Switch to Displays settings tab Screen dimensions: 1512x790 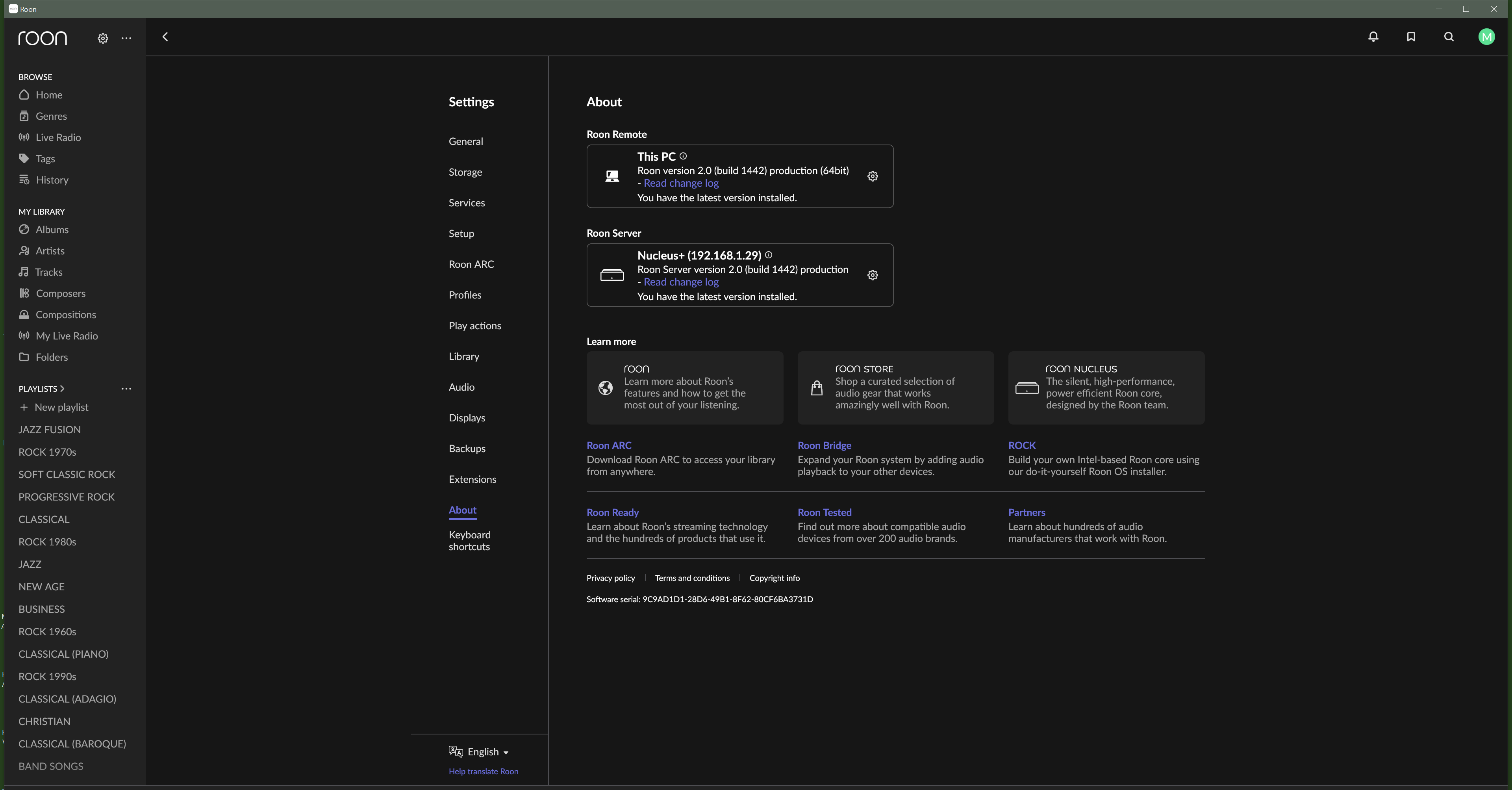point(467,418)
